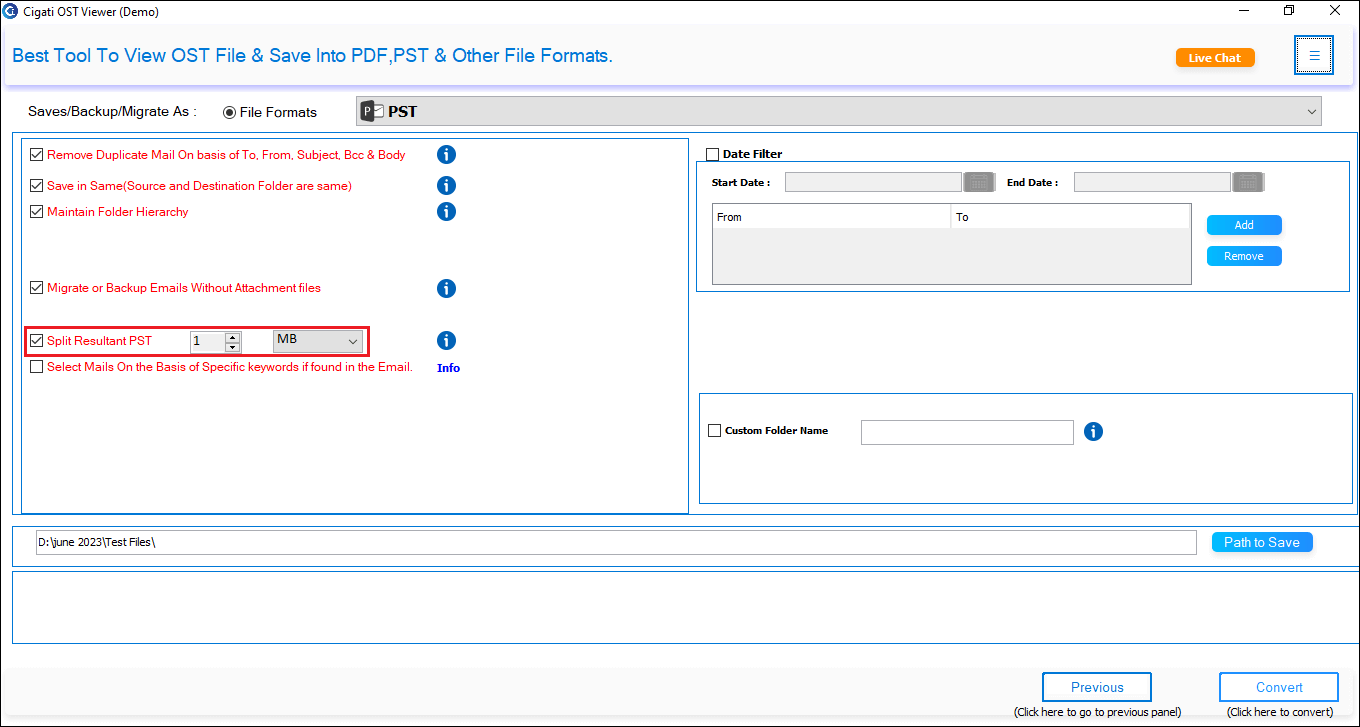Expand the PST file format dropdown
Screen dimensions: 1360x727
click(838, 111)
